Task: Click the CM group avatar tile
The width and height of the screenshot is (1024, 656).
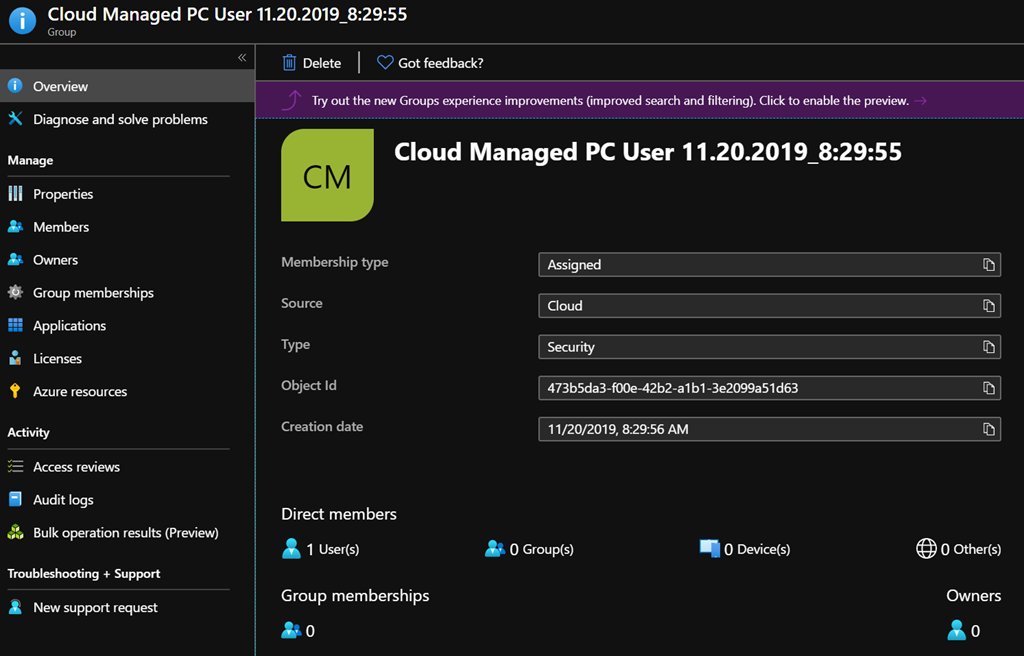Action: [327, 175]
